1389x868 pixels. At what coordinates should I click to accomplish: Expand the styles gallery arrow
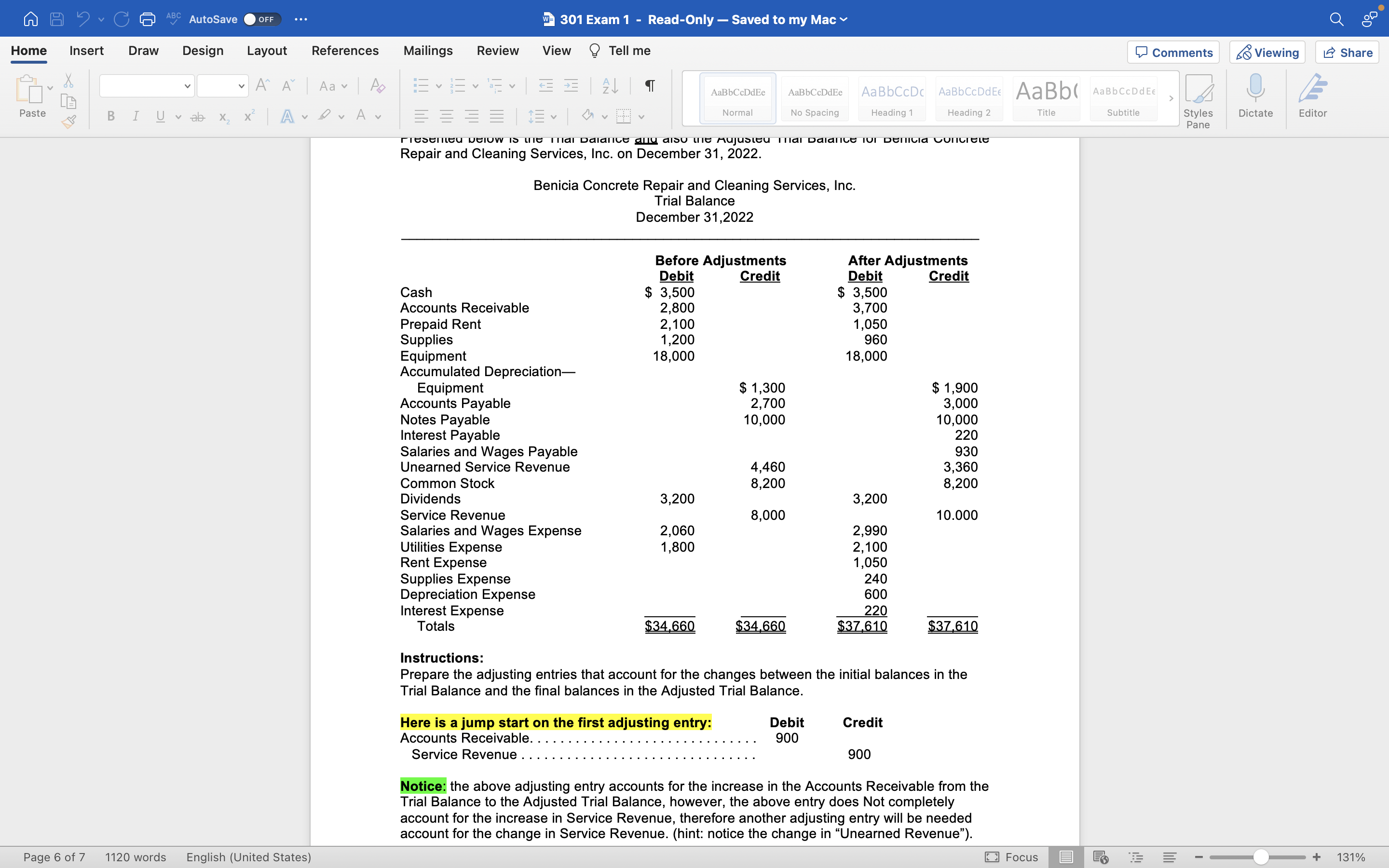1171,99
